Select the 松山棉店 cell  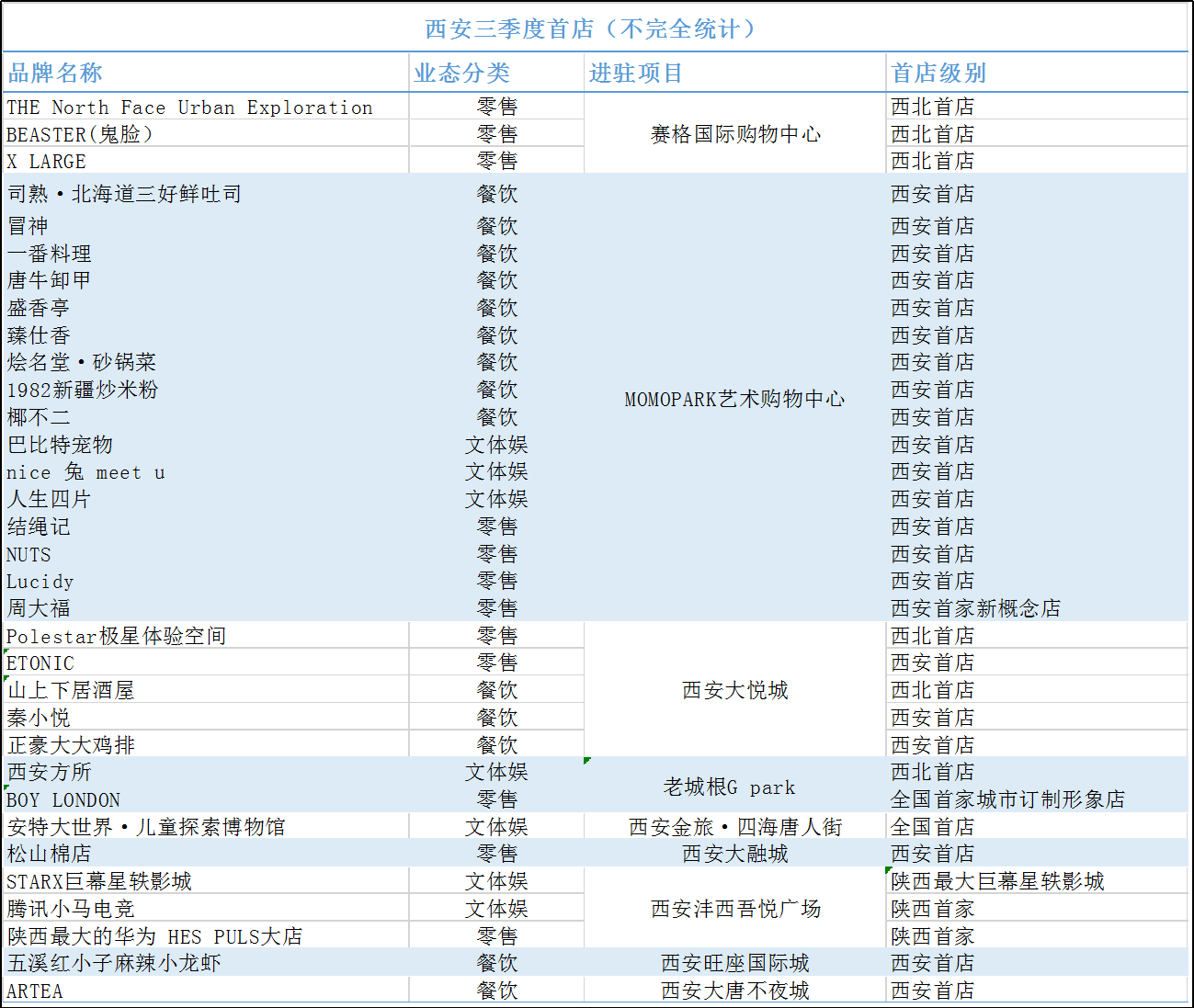point(206,854)
